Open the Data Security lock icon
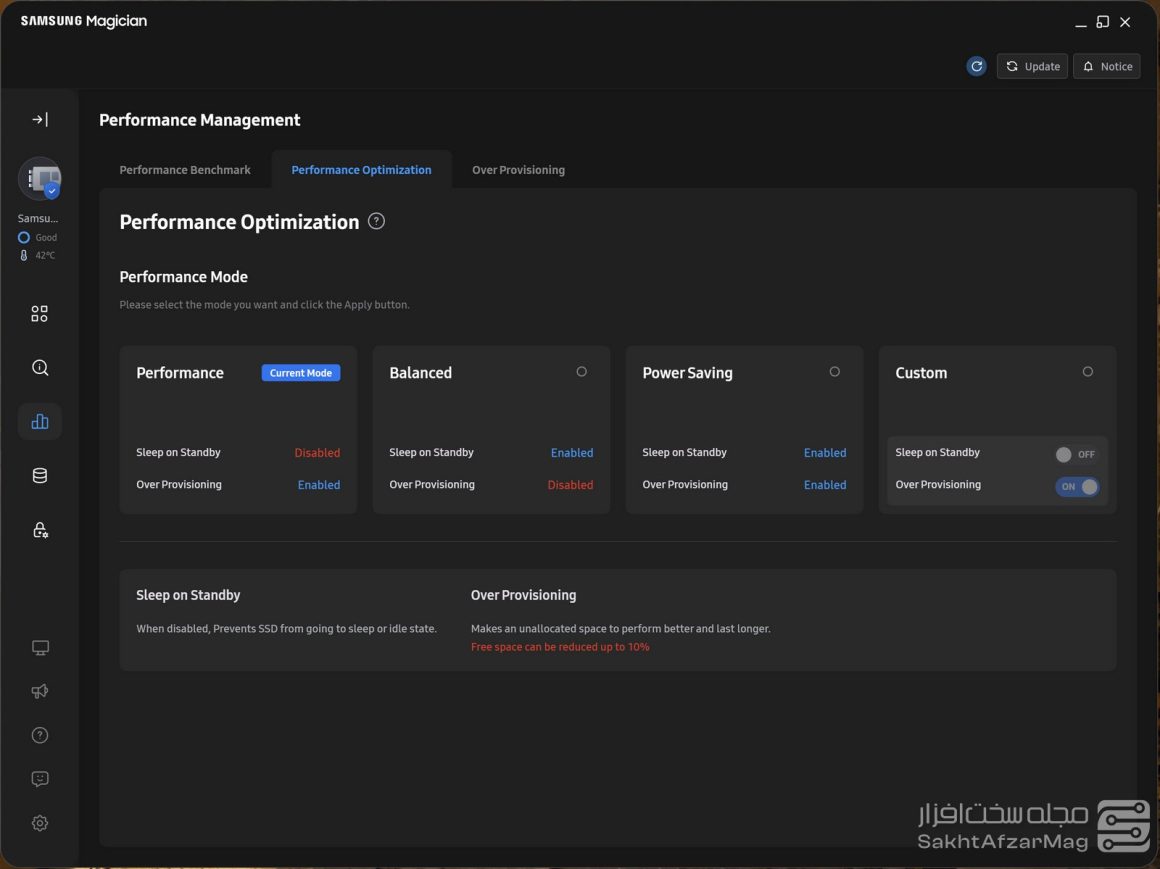 point(40,530)
